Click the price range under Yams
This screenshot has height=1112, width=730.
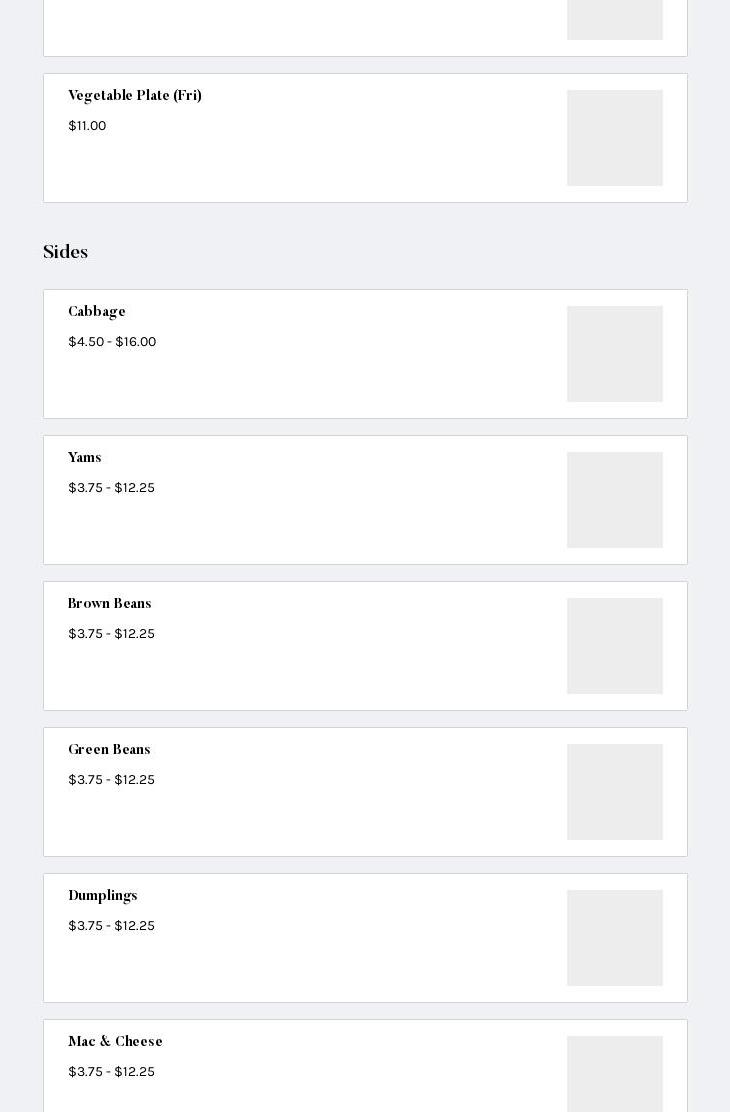coord(111,488)
